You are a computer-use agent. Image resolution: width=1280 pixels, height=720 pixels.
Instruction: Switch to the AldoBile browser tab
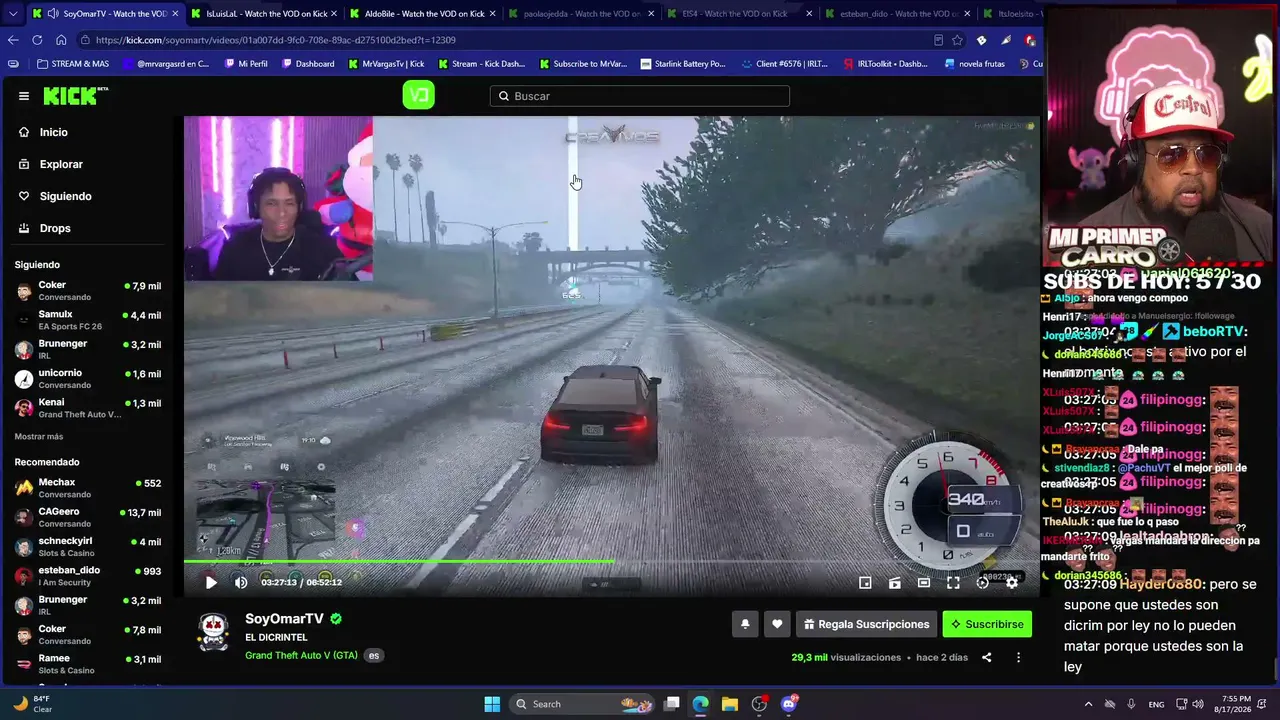click(x=422, y=14)
